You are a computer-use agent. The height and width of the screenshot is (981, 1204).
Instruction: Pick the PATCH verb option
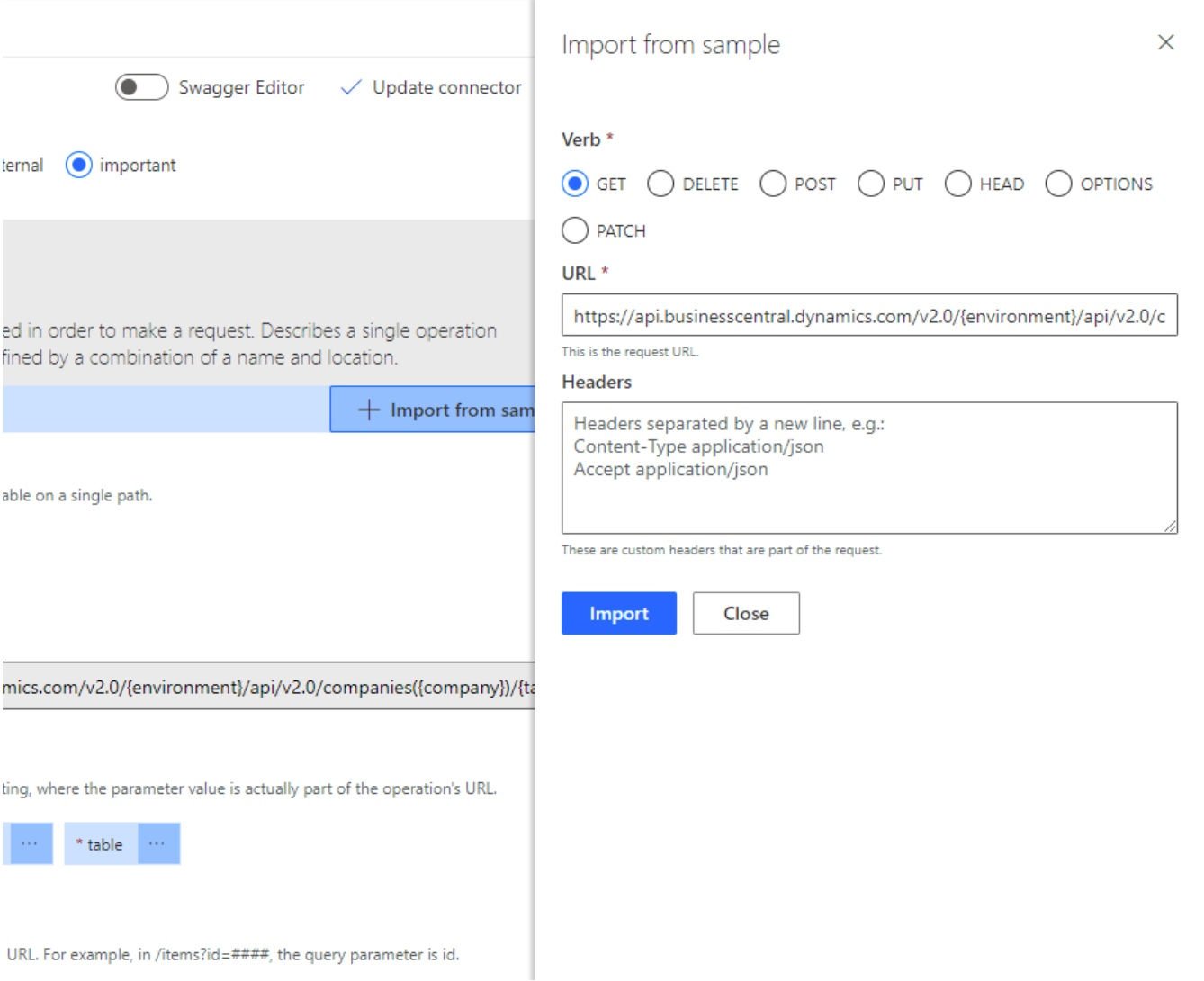(575, 231)
